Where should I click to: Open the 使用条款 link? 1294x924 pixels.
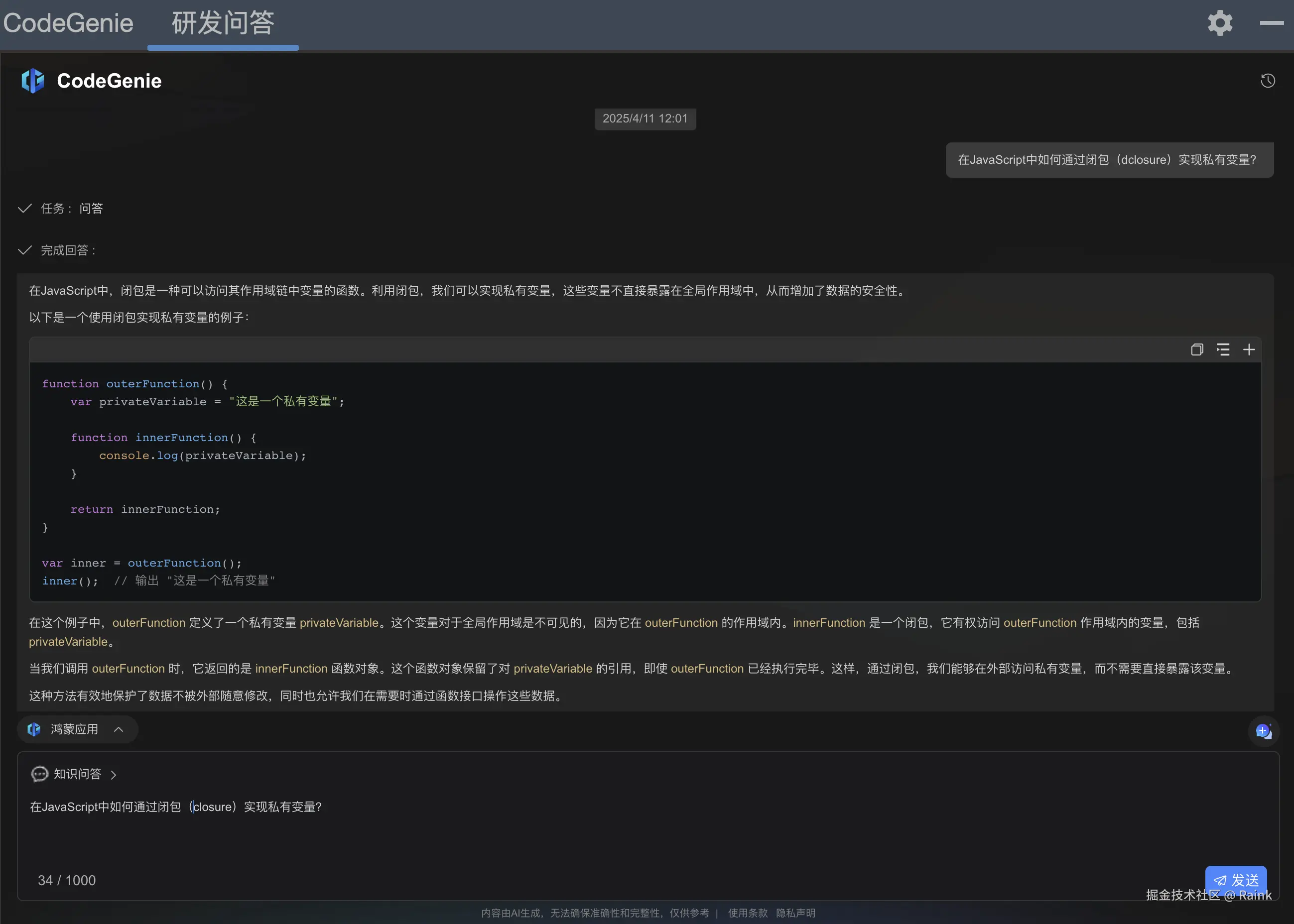(x=748, y=913)
